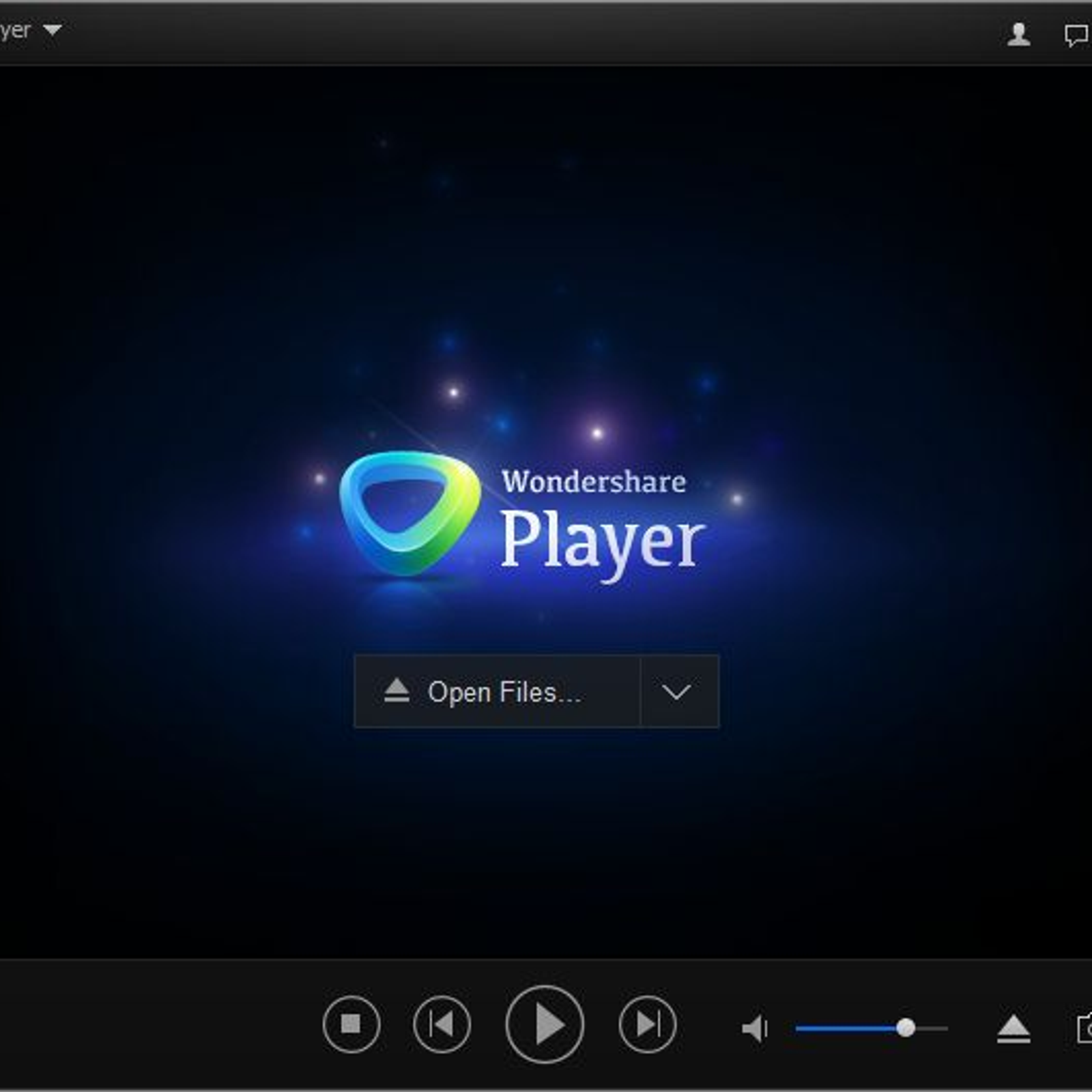Viewport: 1092px width, 1092px height.
Task: Expand the chevron beside Open Files
Action: click(x=676, y=692)
